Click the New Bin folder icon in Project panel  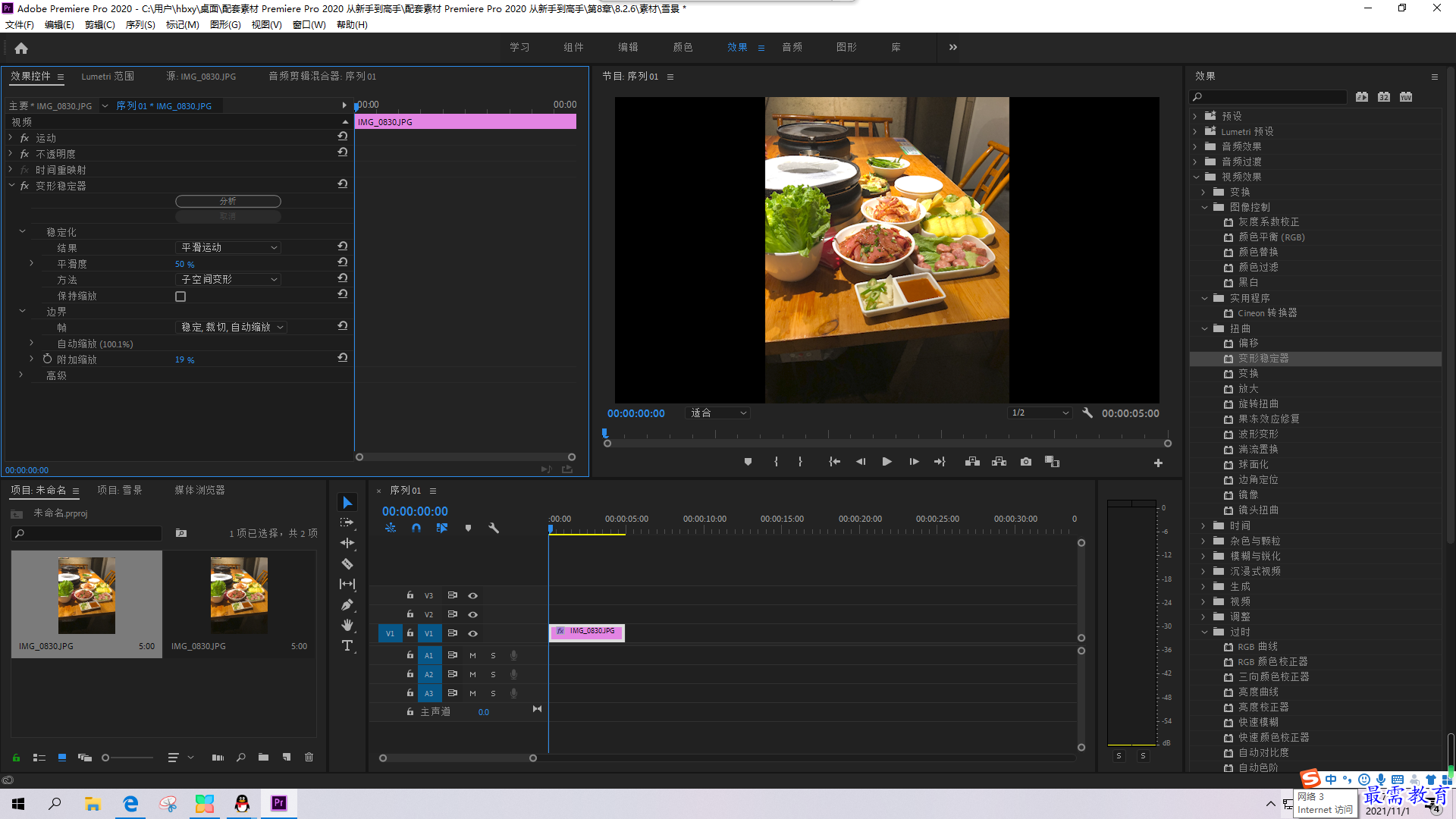[263, 757]
